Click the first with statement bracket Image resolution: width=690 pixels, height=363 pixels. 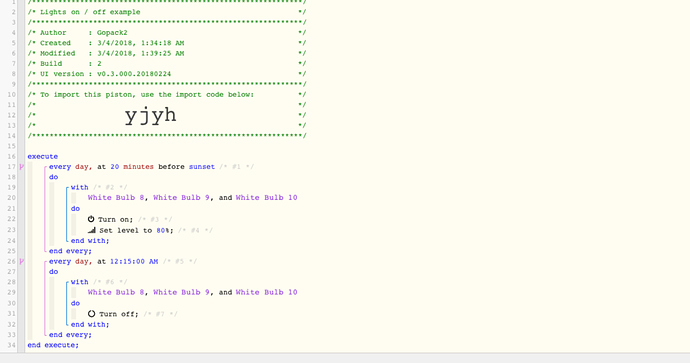click(80, 187)
